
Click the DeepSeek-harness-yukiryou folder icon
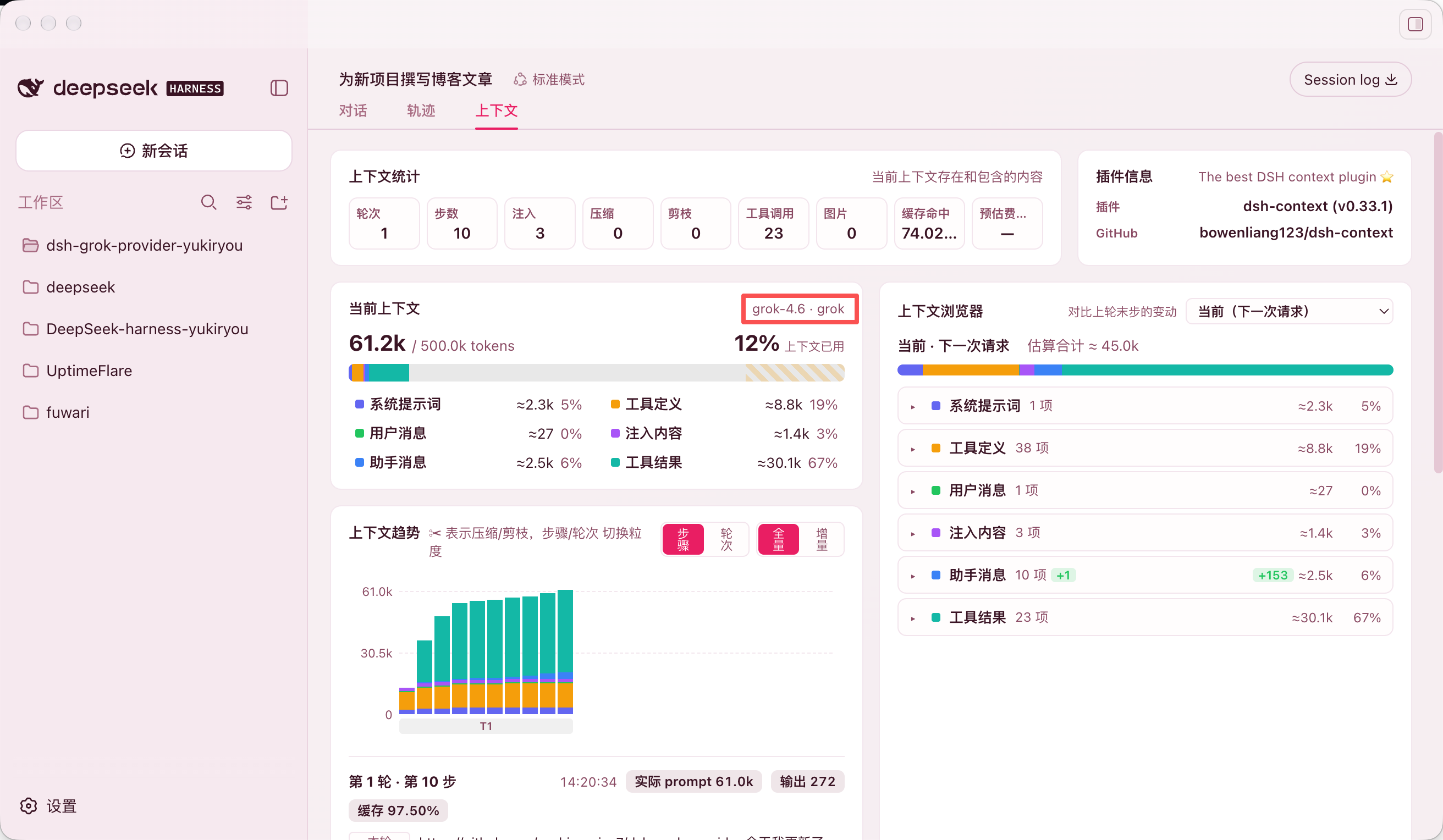[30, 329]
